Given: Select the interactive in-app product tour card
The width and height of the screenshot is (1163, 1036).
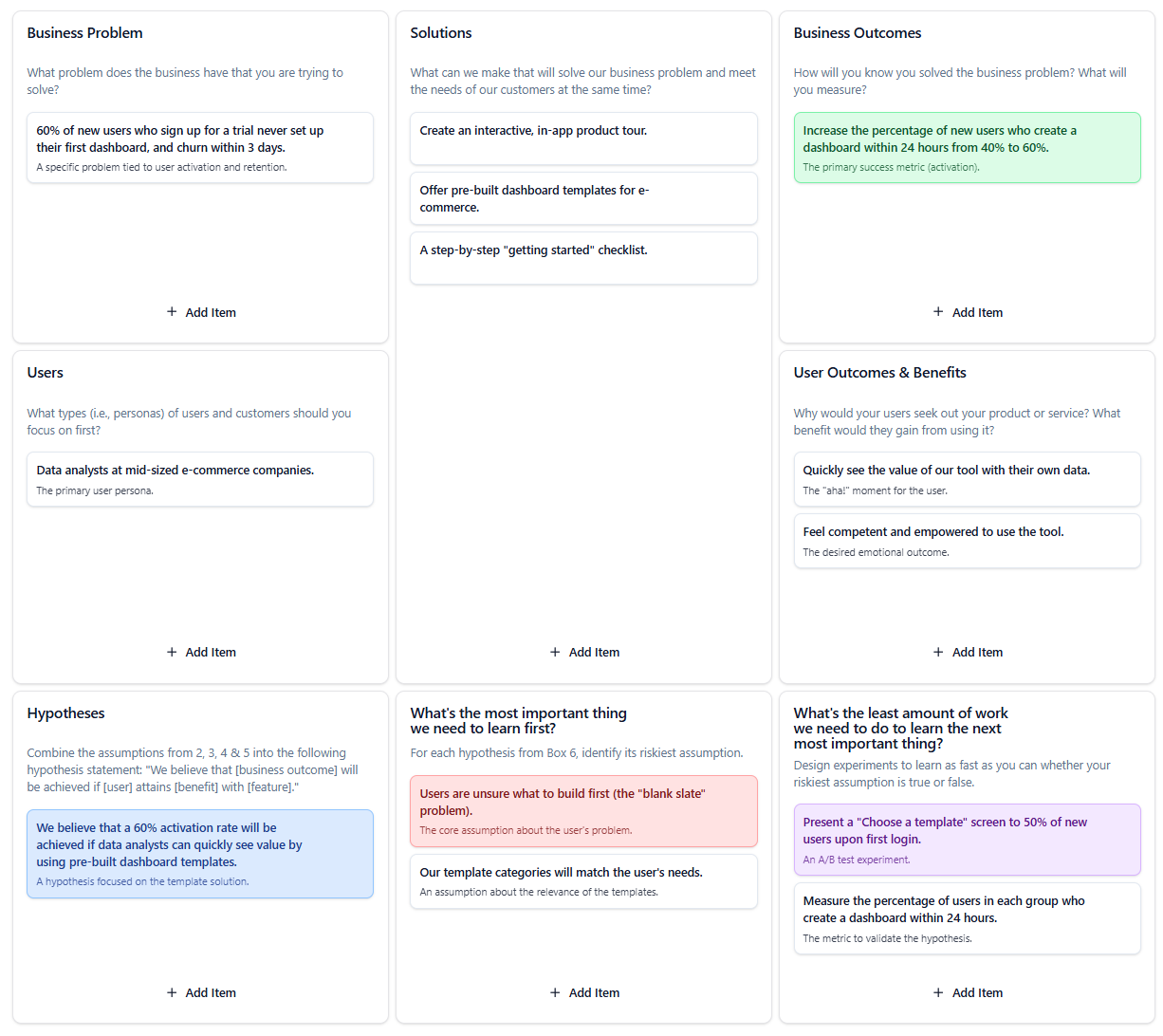Looking at the screenshot, I should click(583, 139).
